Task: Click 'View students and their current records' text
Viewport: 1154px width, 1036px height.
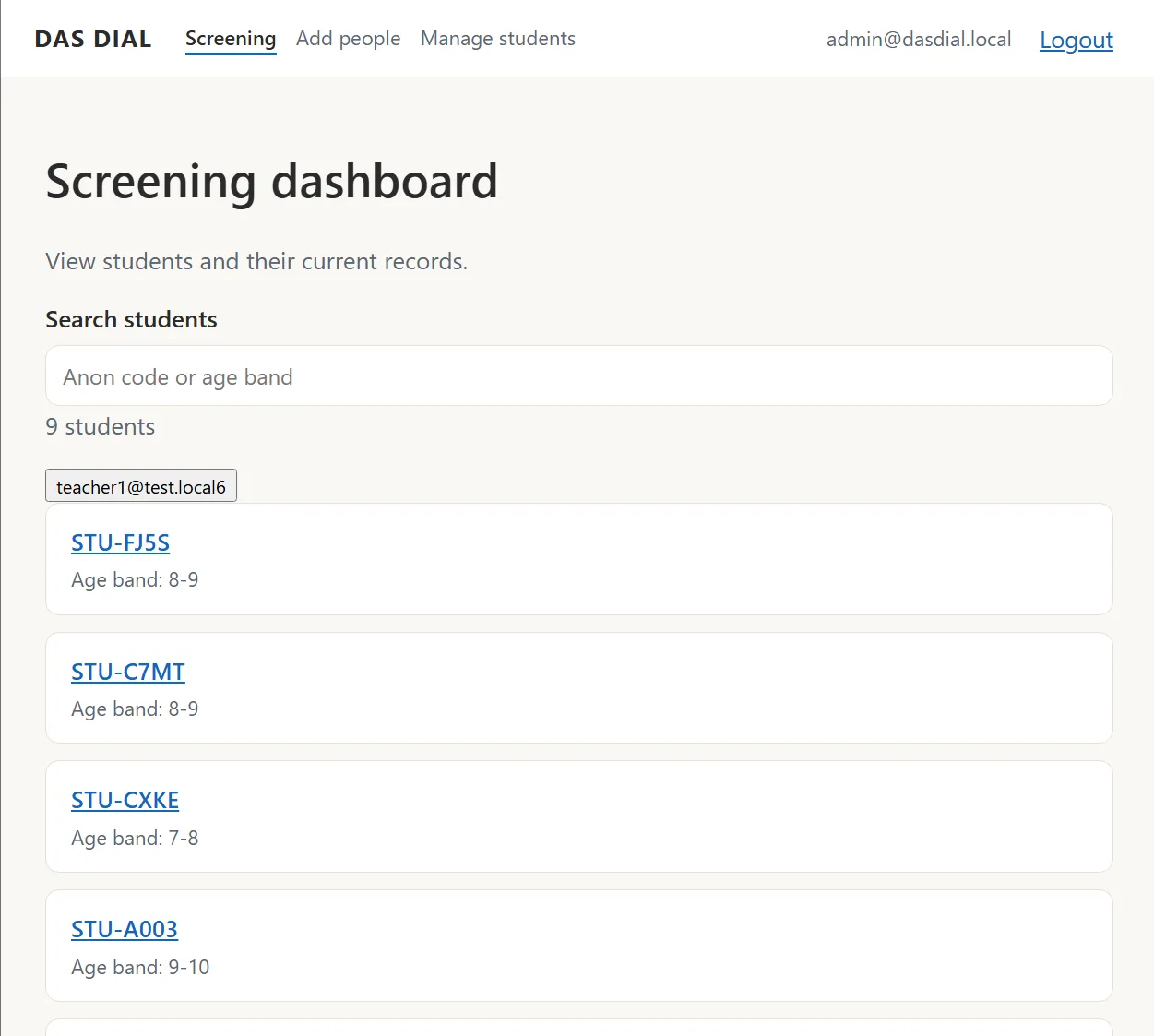Action: (x=256, y=261)
